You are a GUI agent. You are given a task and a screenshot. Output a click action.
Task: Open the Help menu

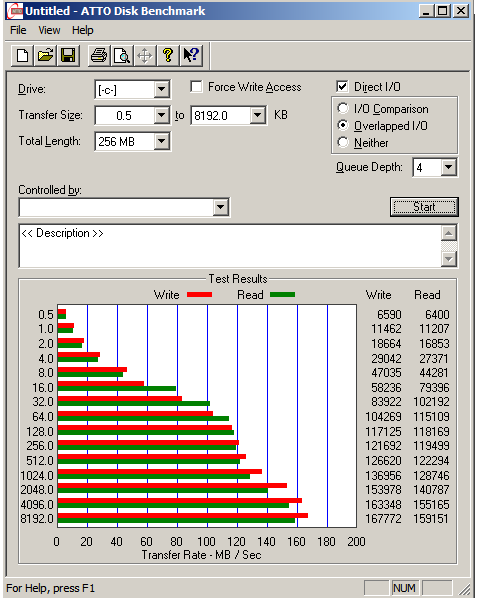click(82, 30)
